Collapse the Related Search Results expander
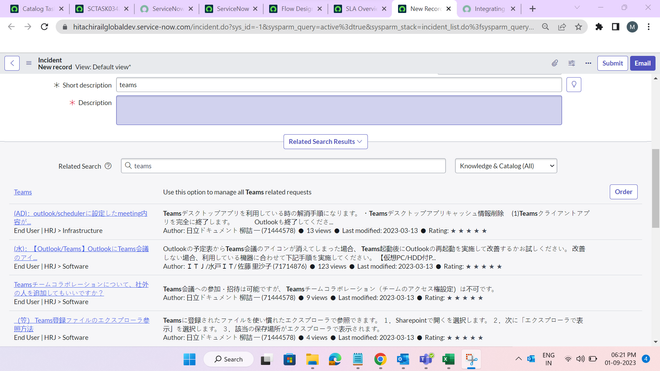 325,141
